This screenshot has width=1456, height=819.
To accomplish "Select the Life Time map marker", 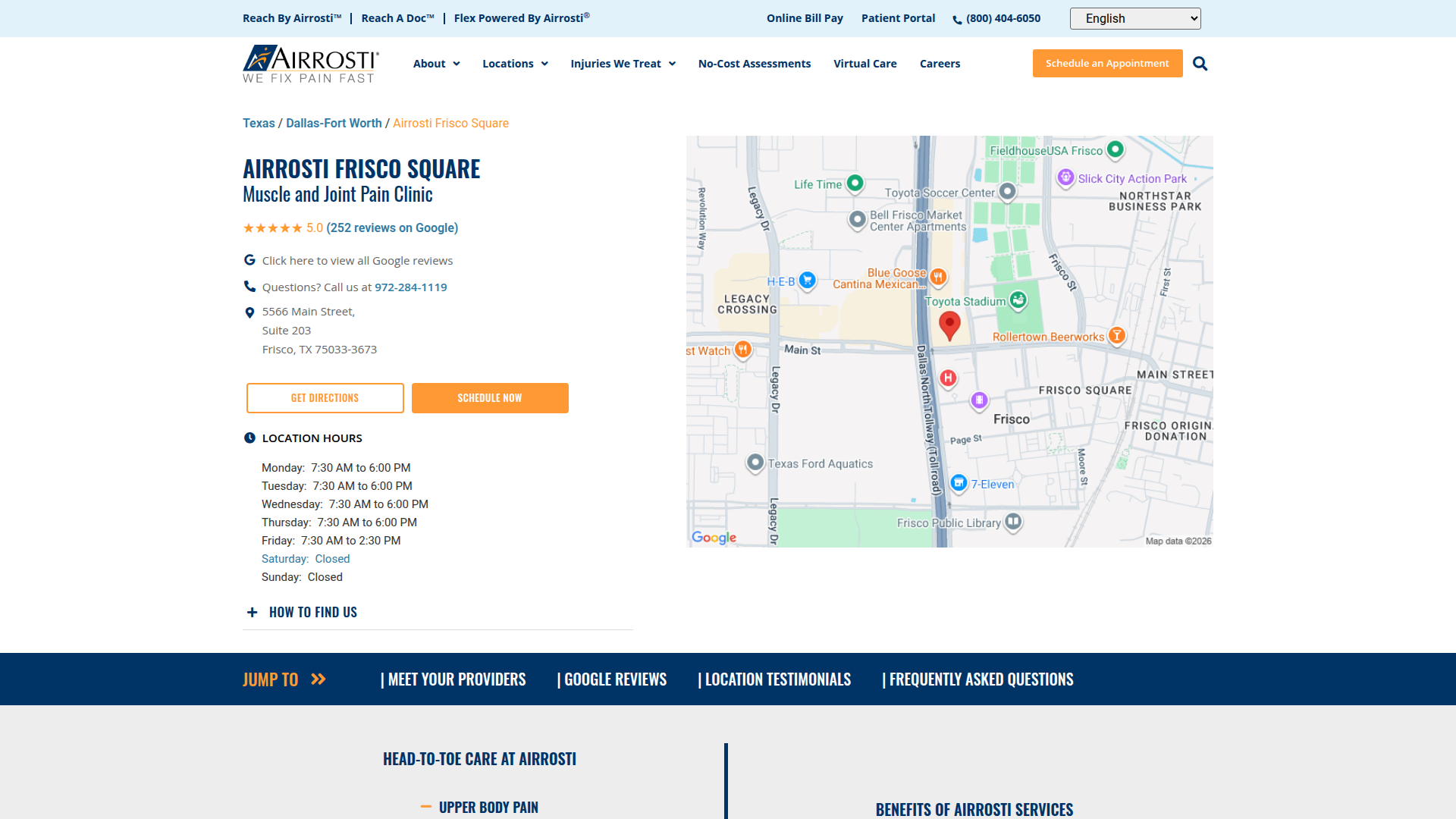I will click(x=855, y=183).
